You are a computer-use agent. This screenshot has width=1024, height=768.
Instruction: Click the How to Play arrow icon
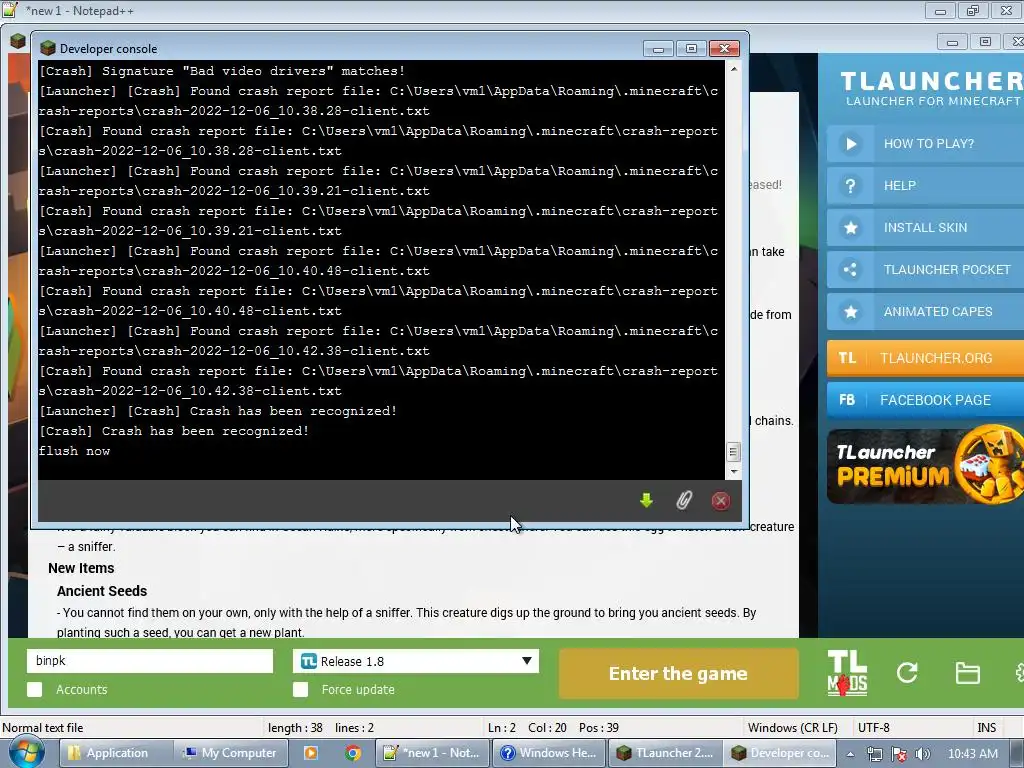[850, 144]
